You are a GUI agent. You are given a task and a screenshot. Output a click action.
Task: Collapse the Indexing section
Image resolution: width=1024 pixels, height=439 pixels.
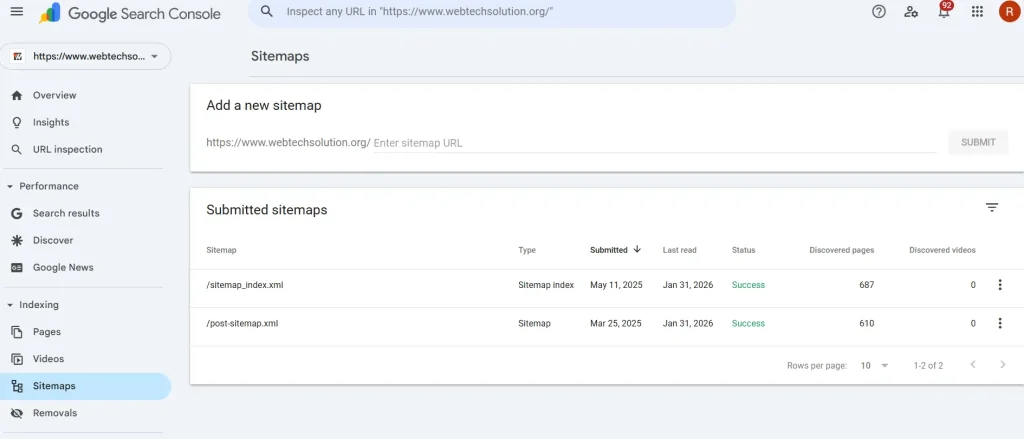point(33,304)
